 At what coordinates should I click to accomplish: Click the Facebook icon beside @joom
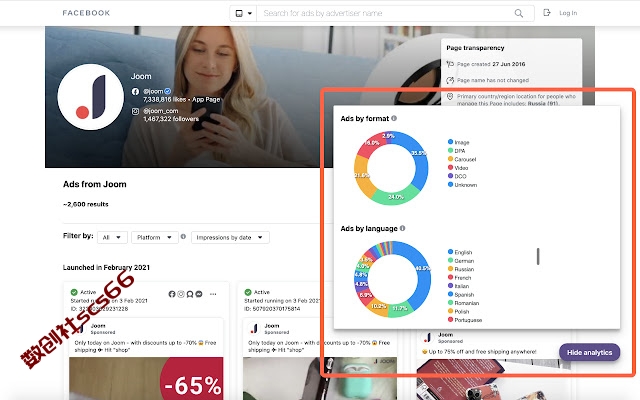[135, 91]
